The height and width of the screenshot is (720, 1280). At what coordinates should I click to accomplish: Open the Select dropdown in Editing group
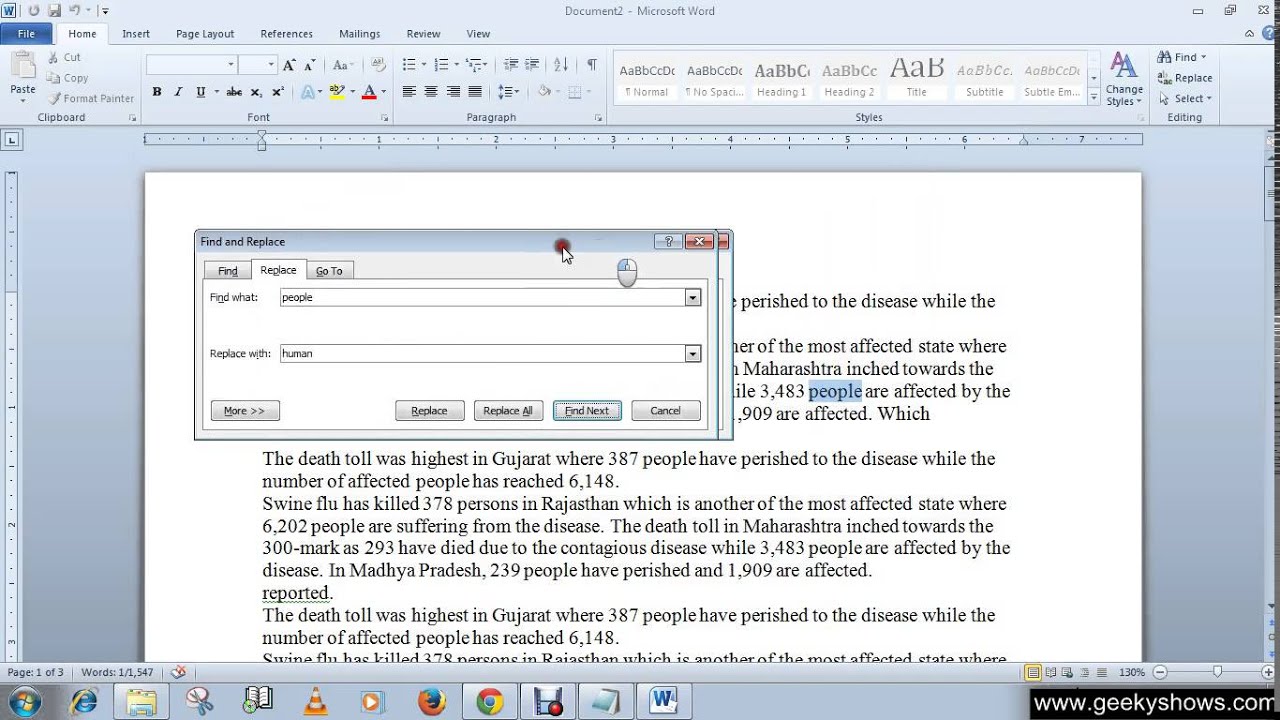coord(1185,99)
